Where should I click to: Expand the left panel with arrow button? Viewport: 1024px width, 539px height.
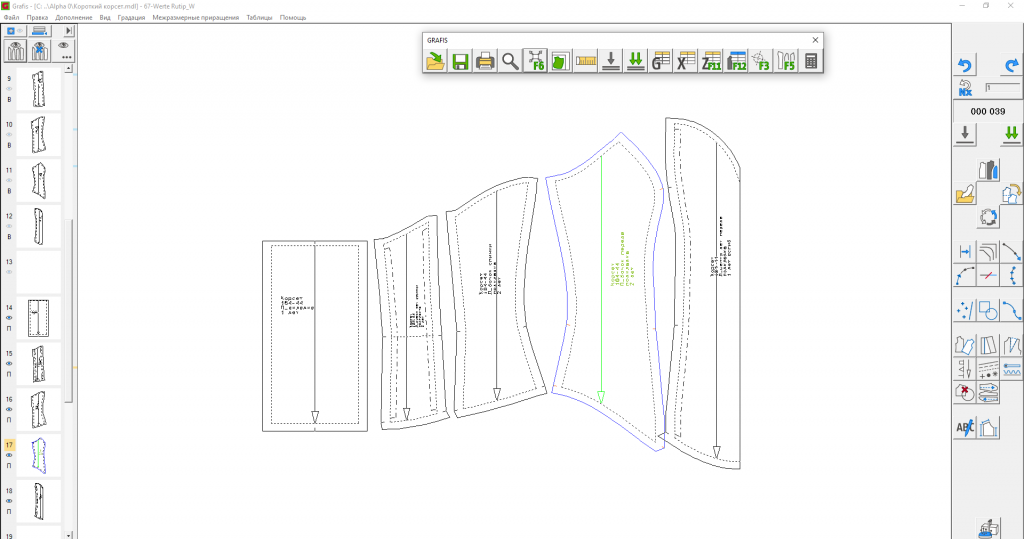point(69,32)
